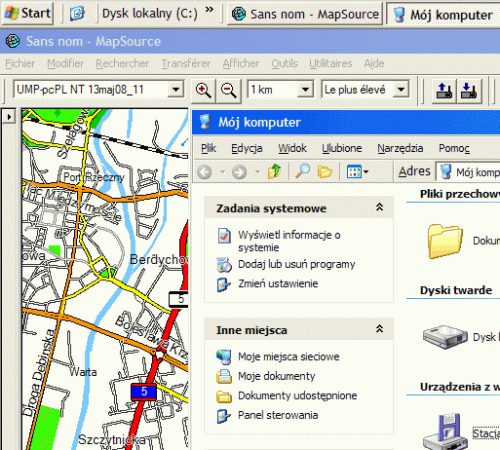The image size is (500, 450).
Task: Open Moje miejsca sieciowe link
Action: (x=289, y=357)
